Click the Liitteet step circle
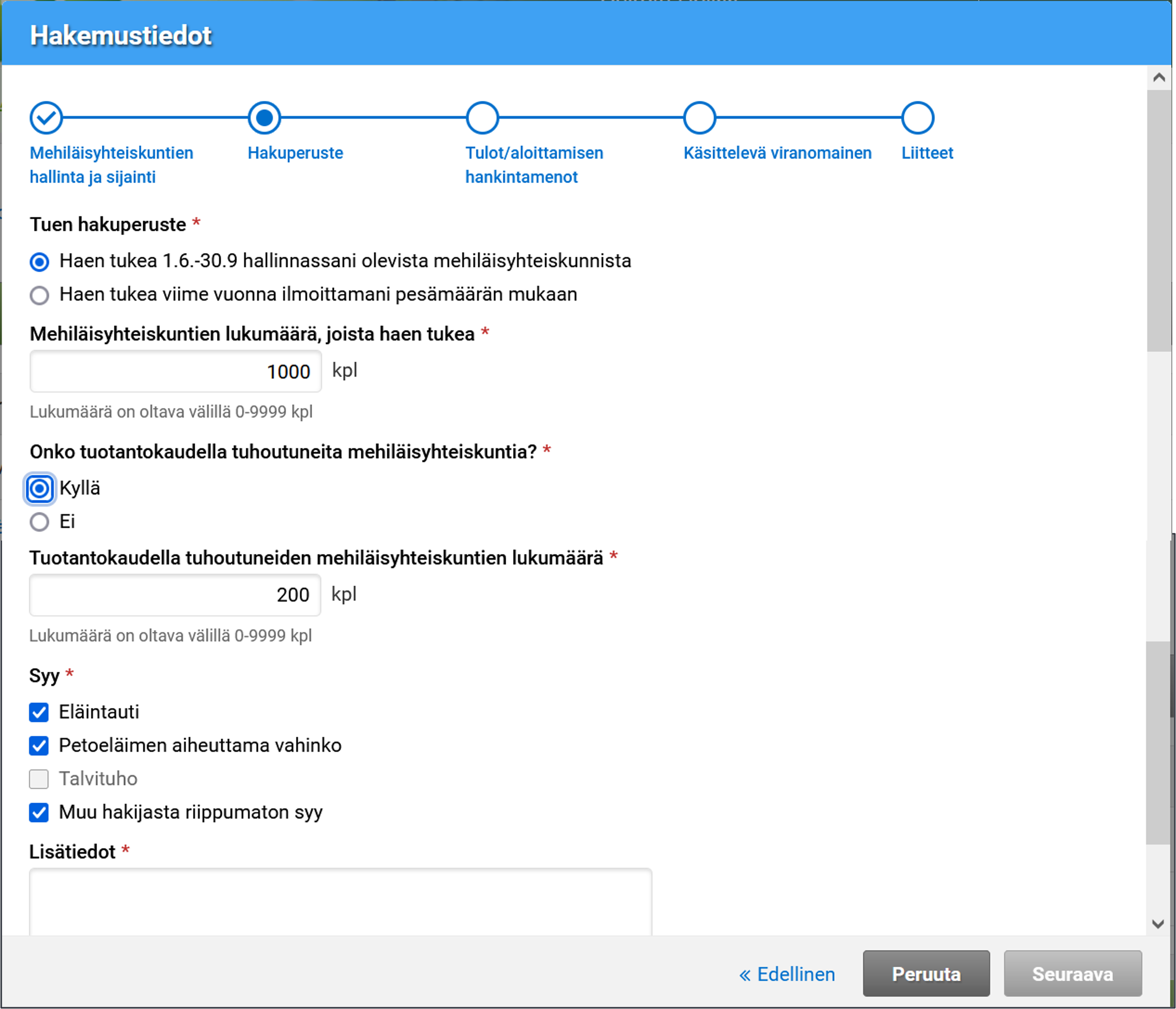 pos(917,118)
